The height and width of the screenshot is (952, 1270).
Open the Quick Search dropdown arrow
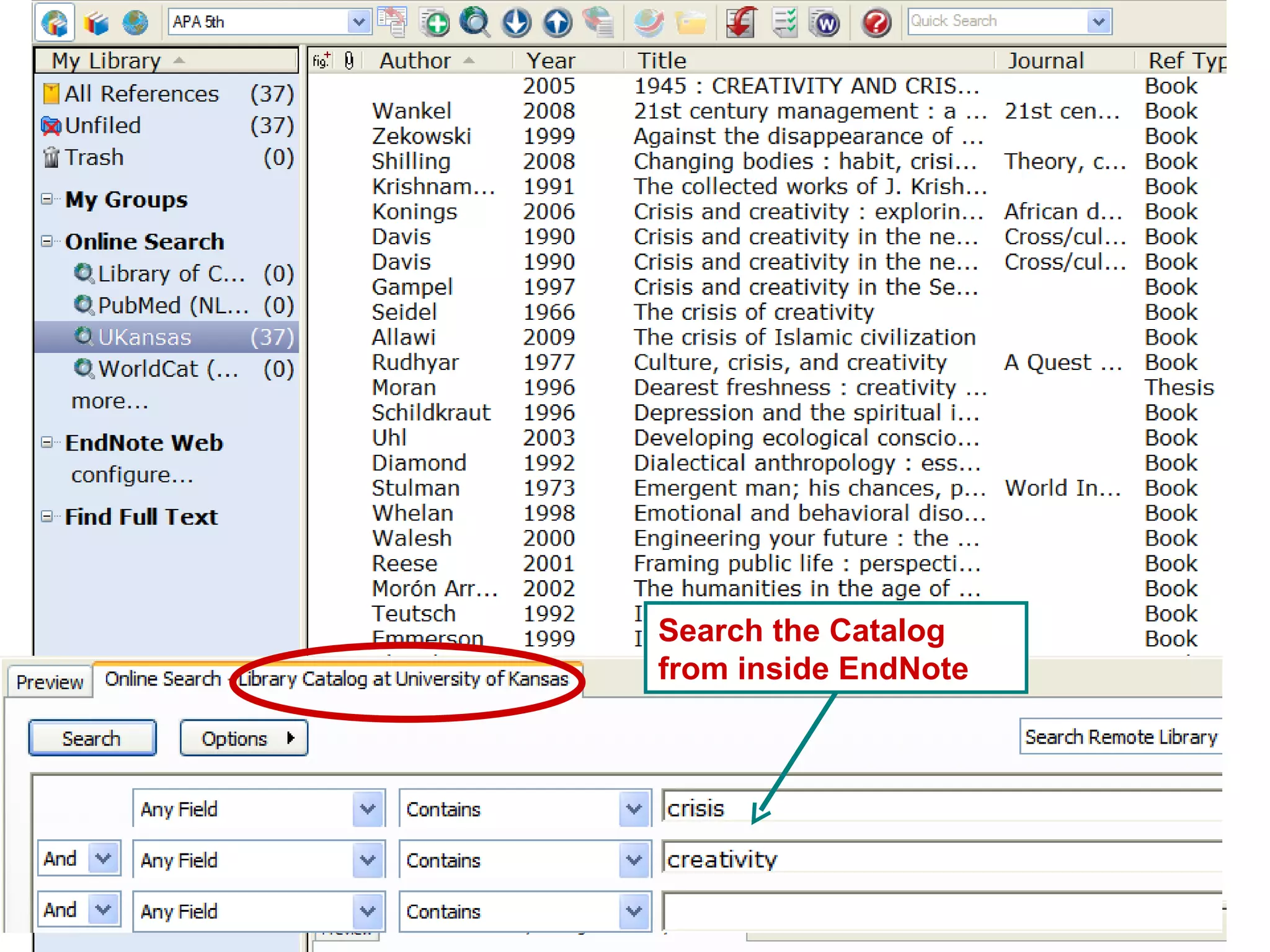[1099, 22]
